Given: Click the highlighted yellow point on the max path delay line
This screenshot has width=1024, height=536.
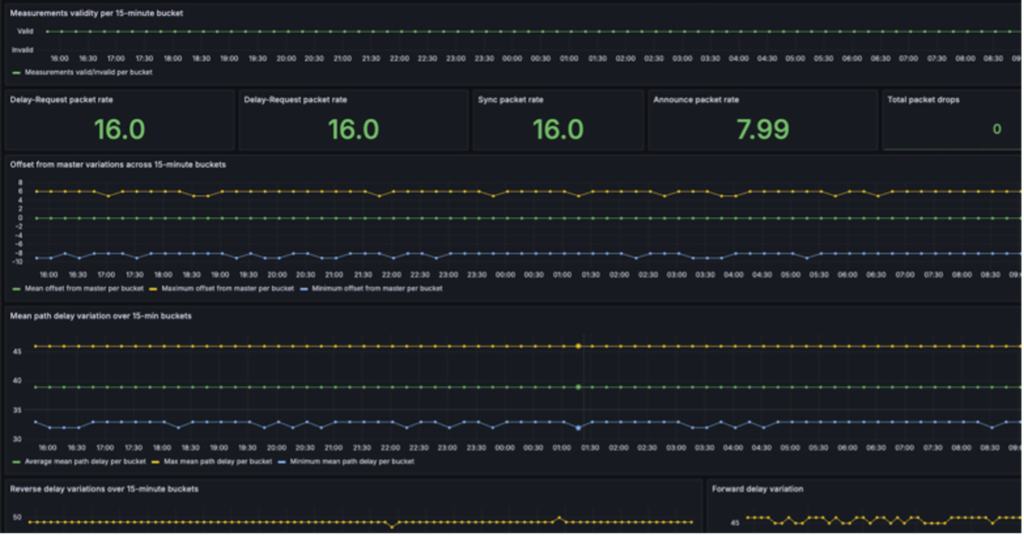Looking at the screenshot, I should 578,346.
